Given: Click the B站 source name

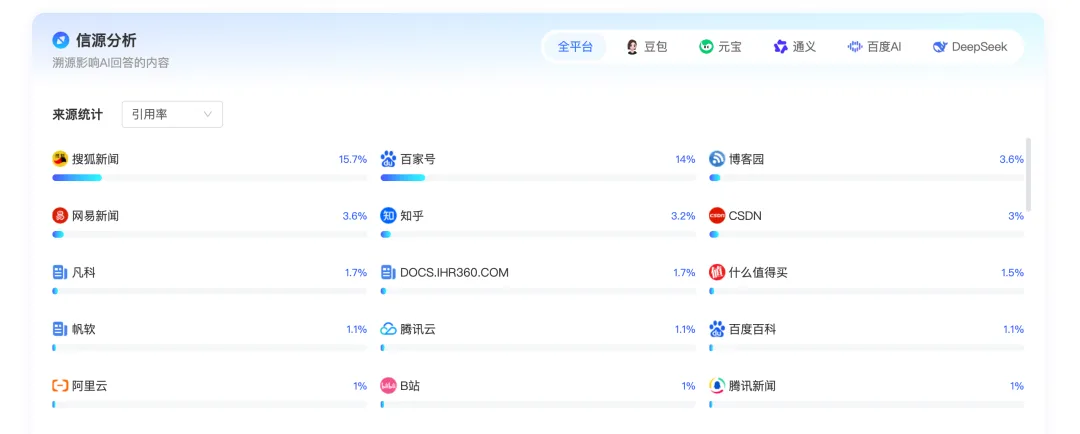Looking at the screenshot, I should (411, 386).
